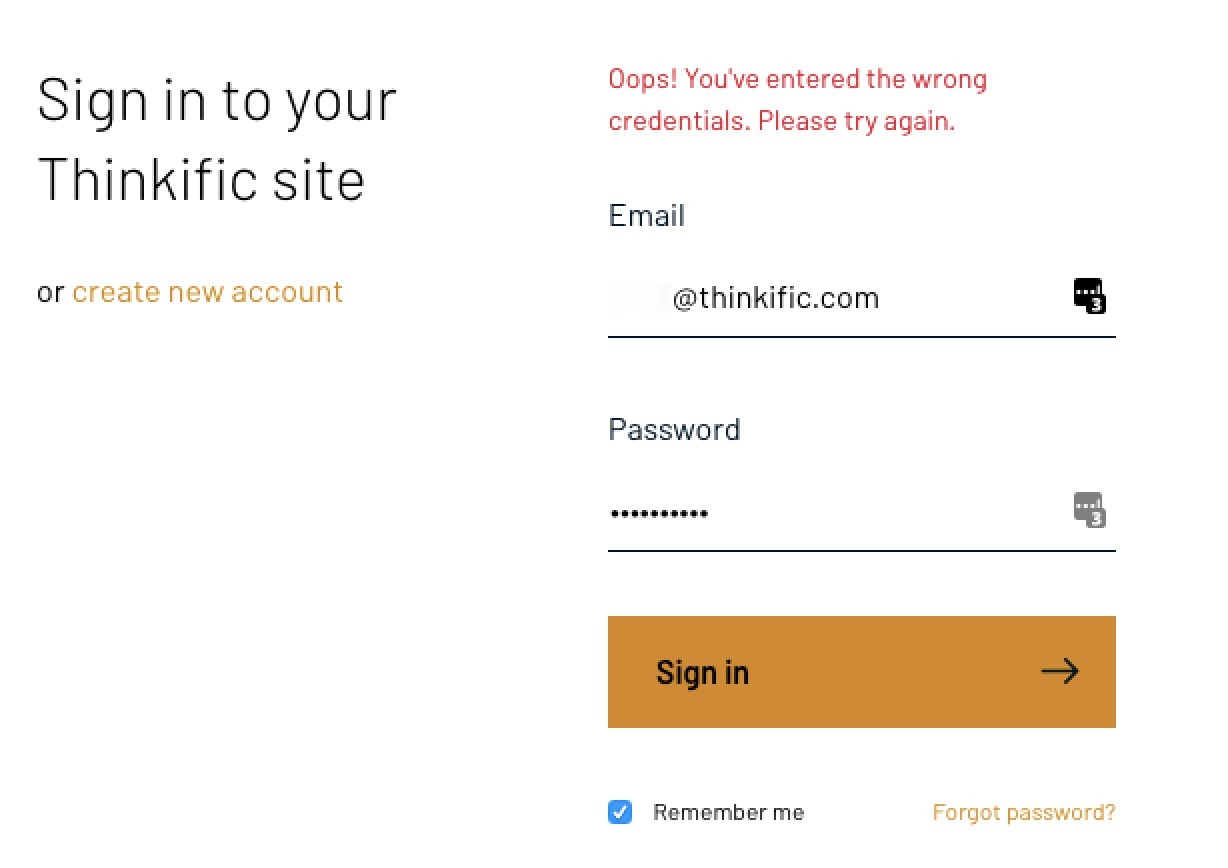Toggle Remember me via its label text

(728, 812)
